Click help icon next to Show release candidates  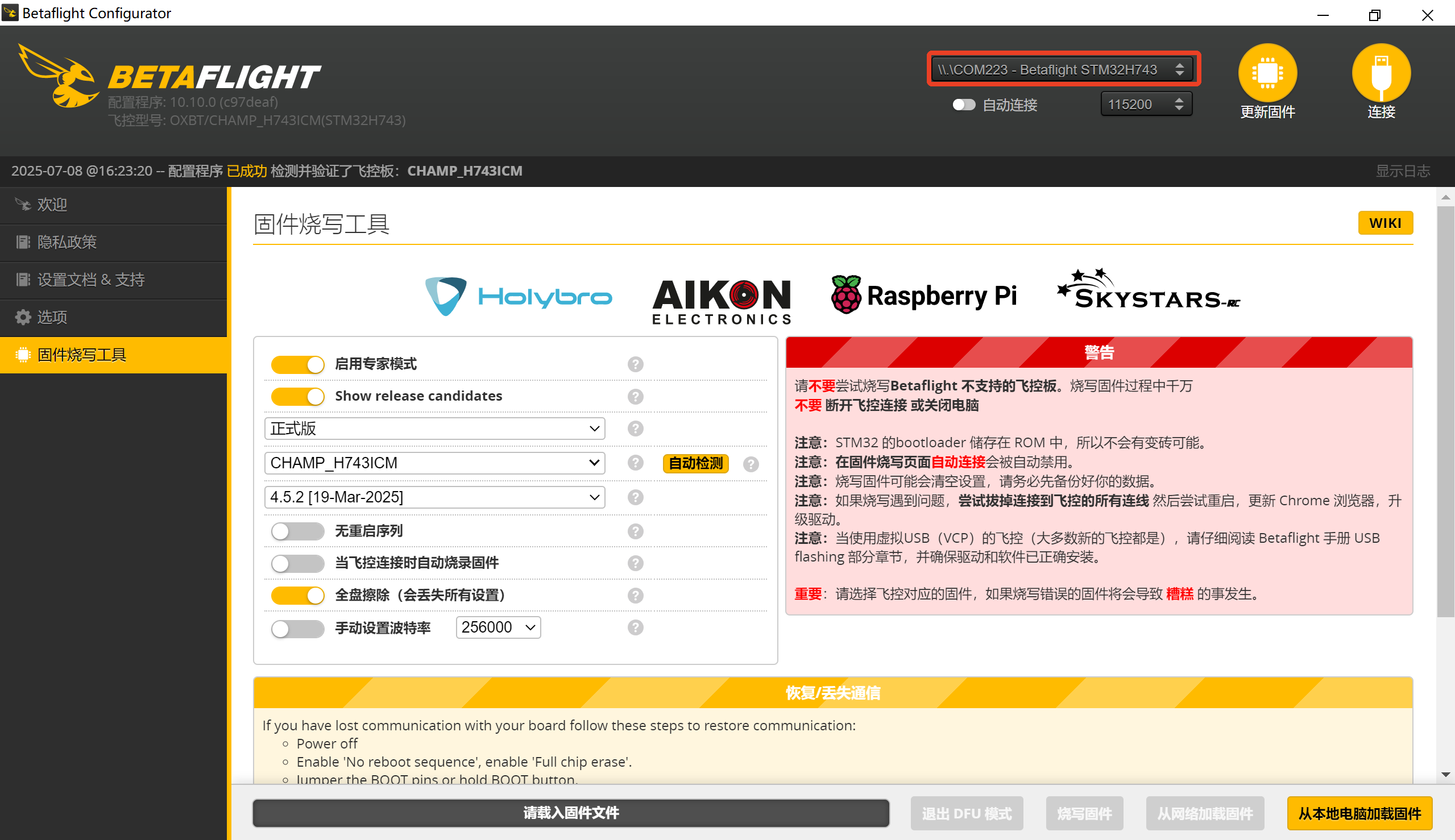[636, 397]
